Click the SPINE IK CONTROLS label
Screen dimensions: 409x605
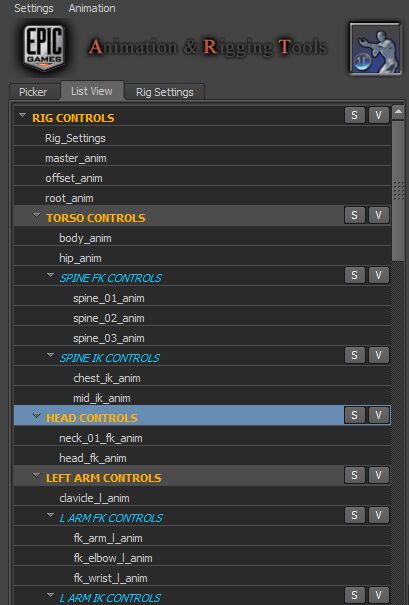coord(109,358)
